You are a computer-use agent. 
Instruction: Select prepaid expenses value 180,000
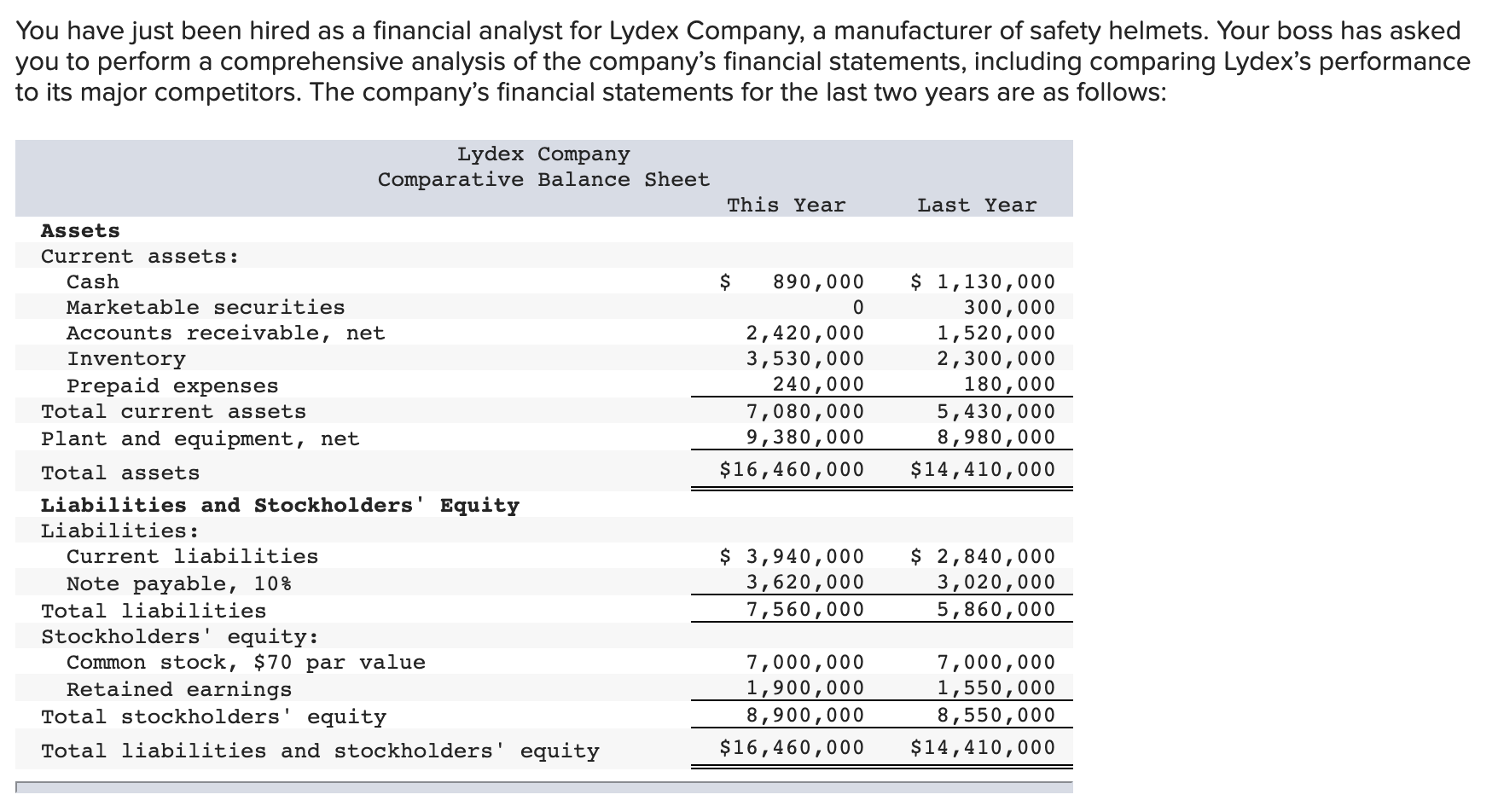click(x=1009, y=385)
